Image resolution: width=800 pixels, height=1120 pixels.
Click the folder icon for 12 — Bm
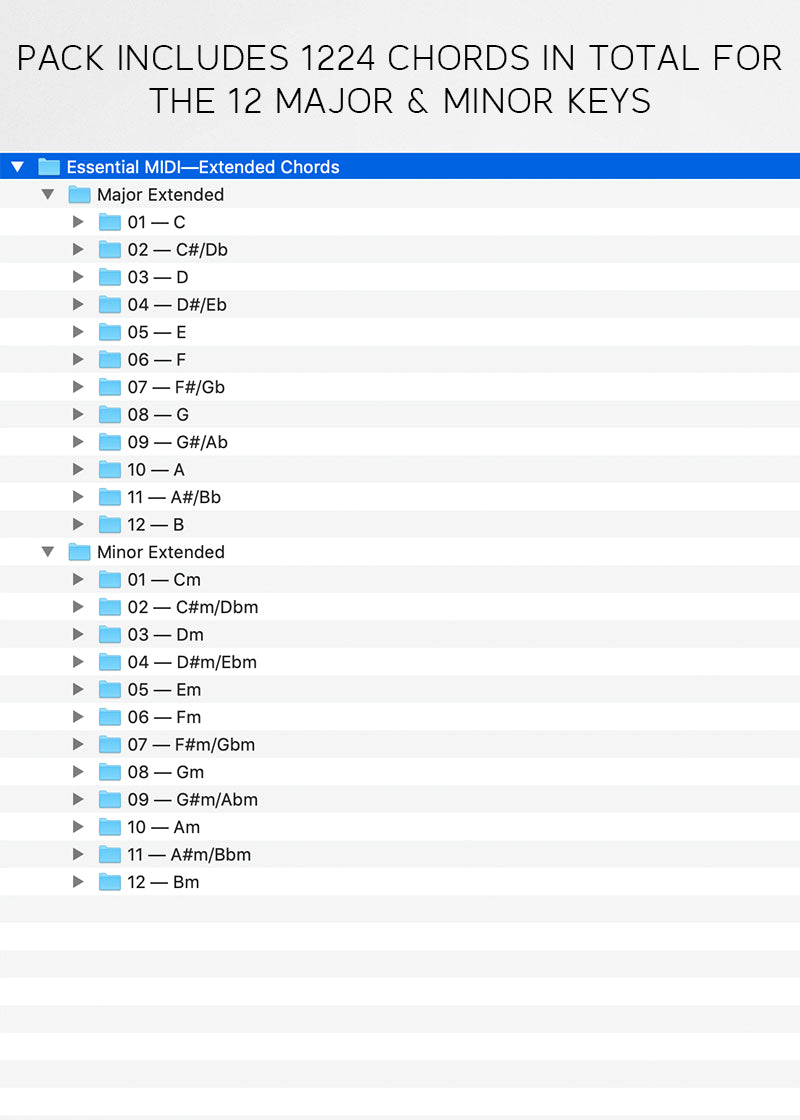tap(109, 882)
